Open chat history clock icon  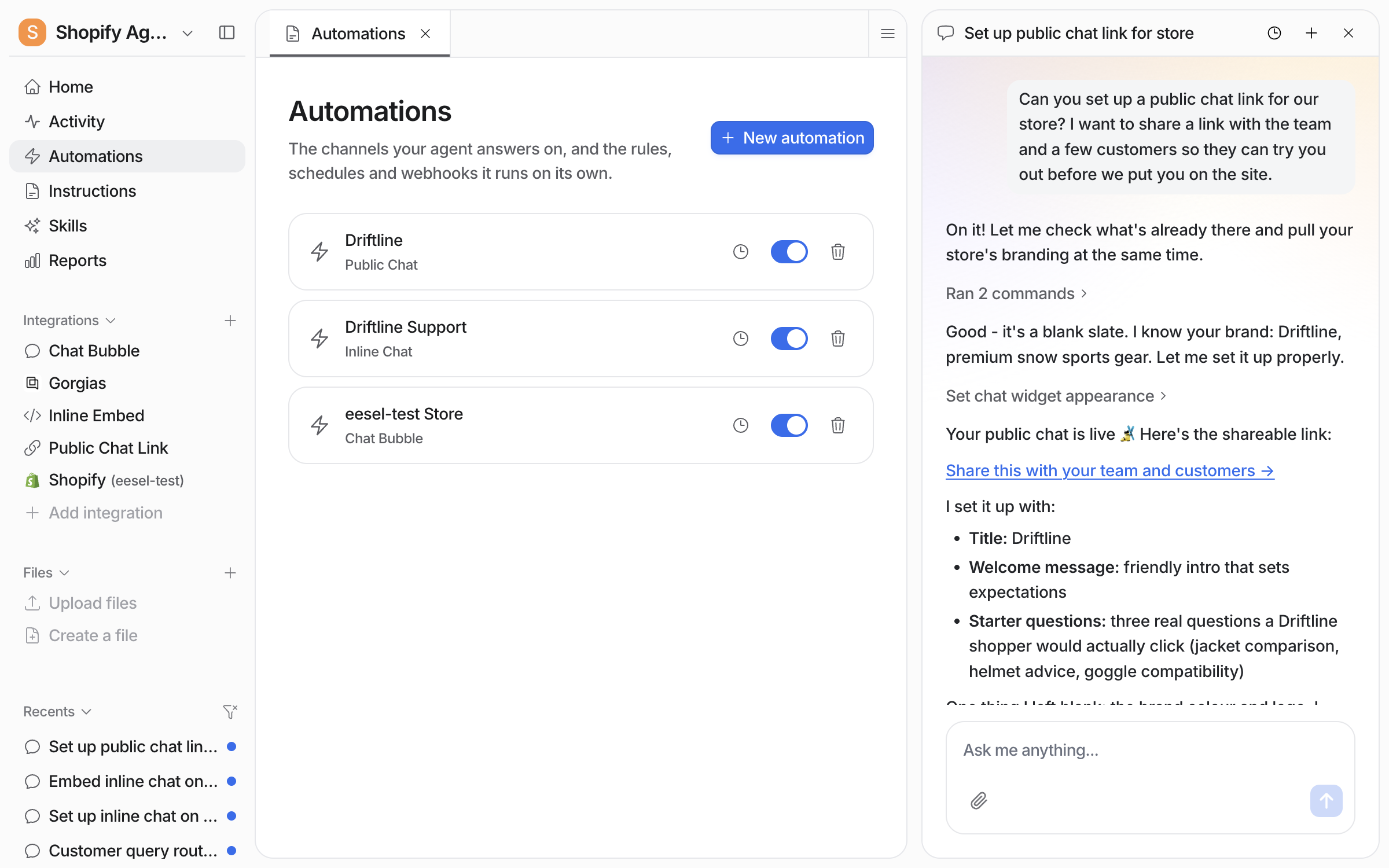[x=1274, y=33]
